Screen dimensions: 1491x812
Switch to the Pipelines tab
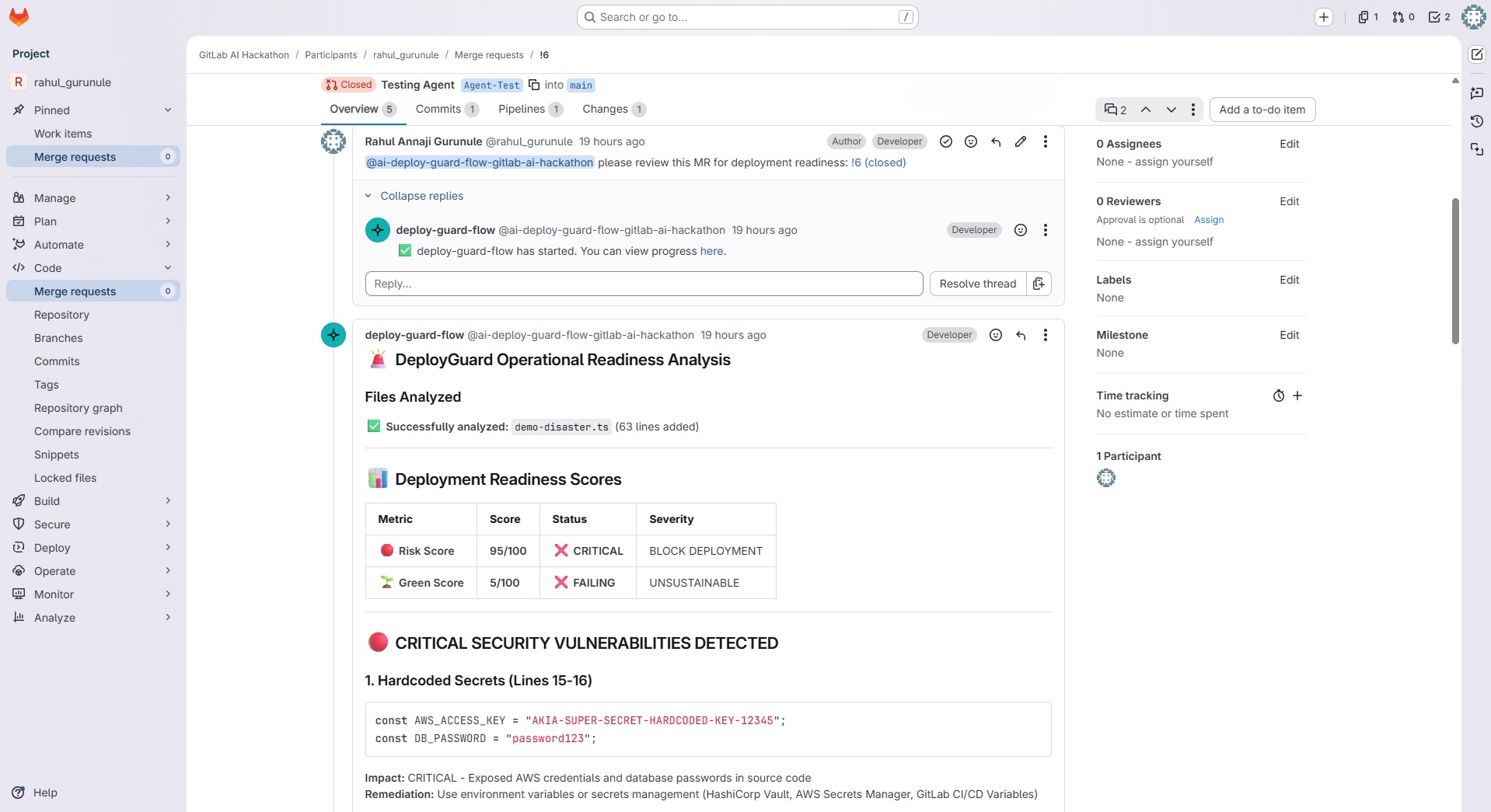(x=530, y=110)
